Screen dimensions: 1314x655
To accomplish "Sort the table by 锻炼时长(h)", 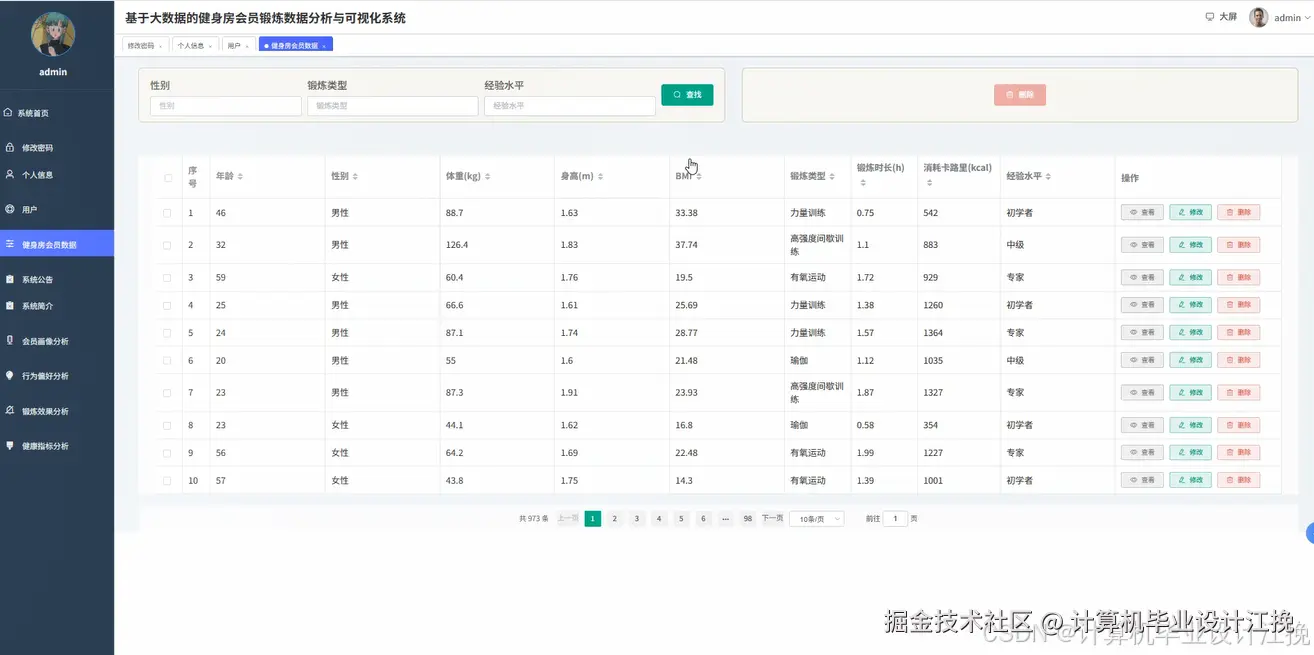I will (861, 183).
